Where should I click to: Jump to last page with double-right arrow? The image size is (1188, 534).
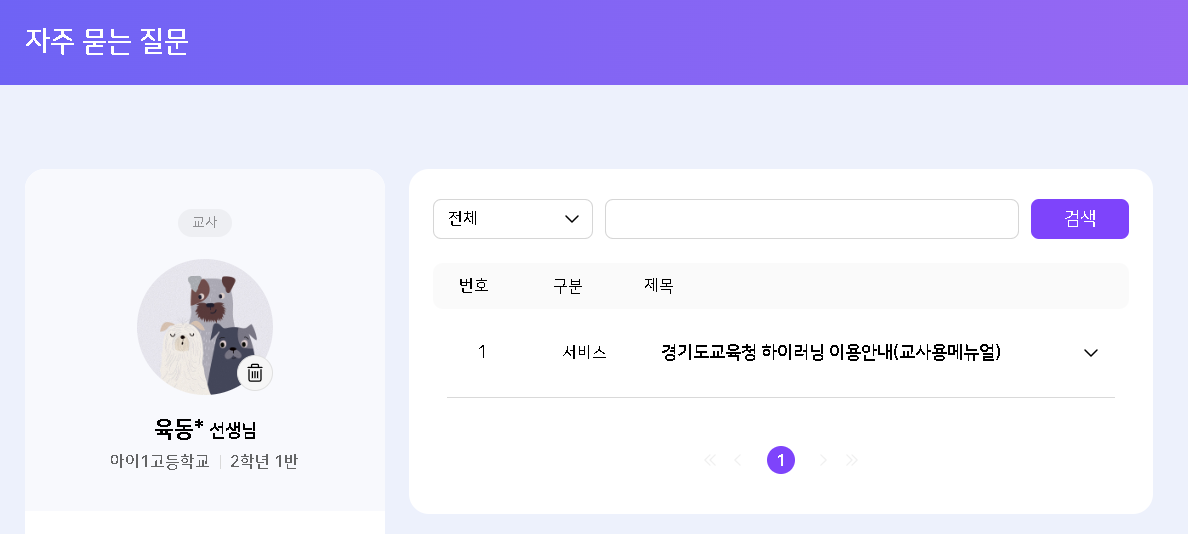click(x=852, y=460)
